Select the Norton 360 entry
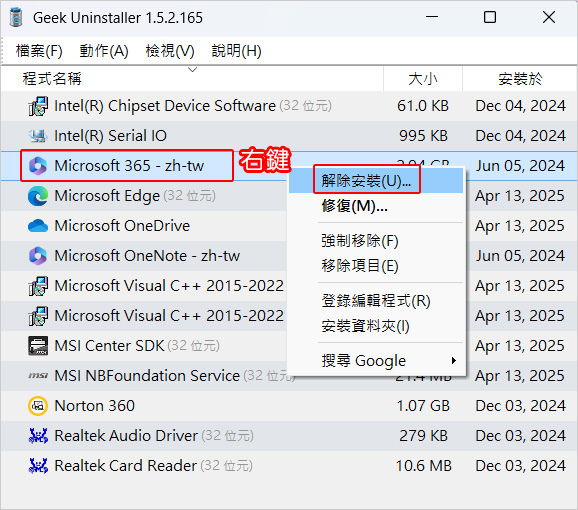The height and width of the screenshot is (510, 578). pos(94,406)
